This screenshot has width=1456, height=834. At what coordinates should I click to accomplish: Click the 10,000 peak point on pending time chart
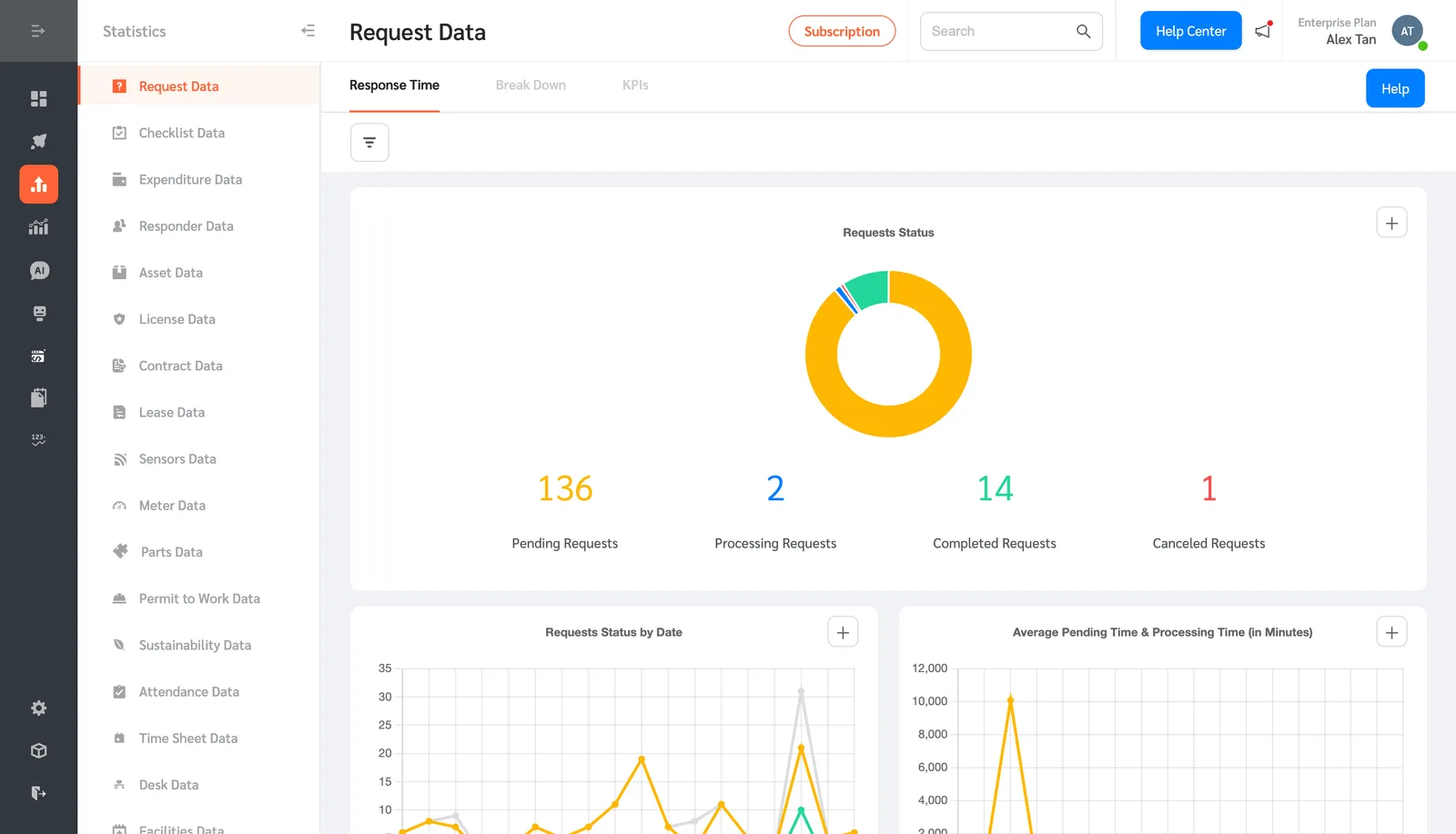pos(1010,699)
